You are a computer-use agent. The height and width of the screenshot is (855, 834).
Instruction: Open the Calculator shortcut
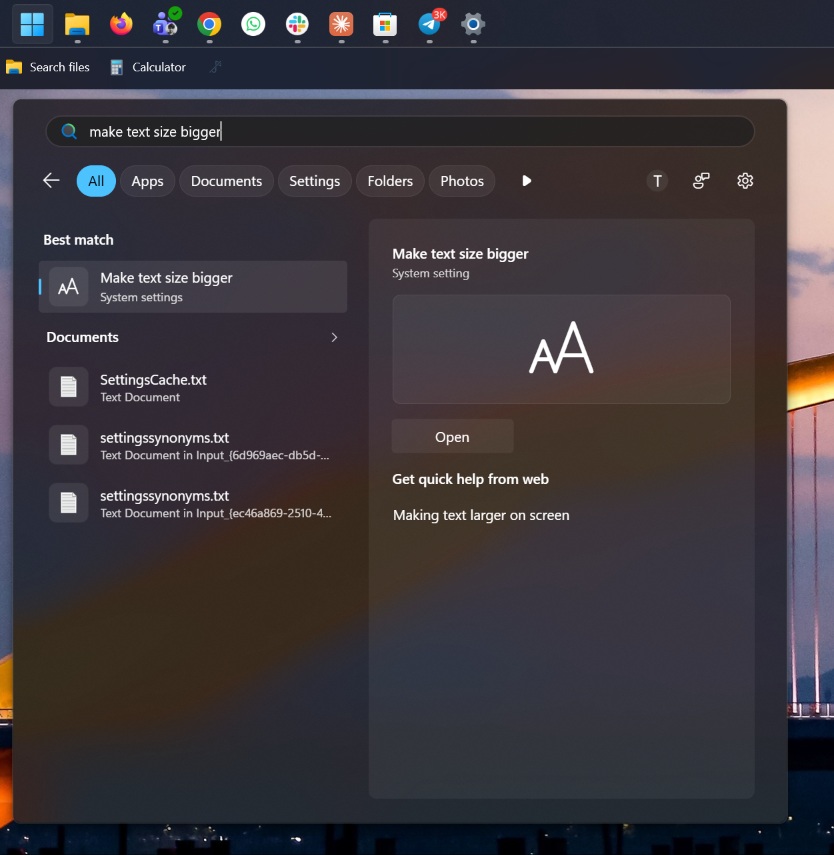148,67
